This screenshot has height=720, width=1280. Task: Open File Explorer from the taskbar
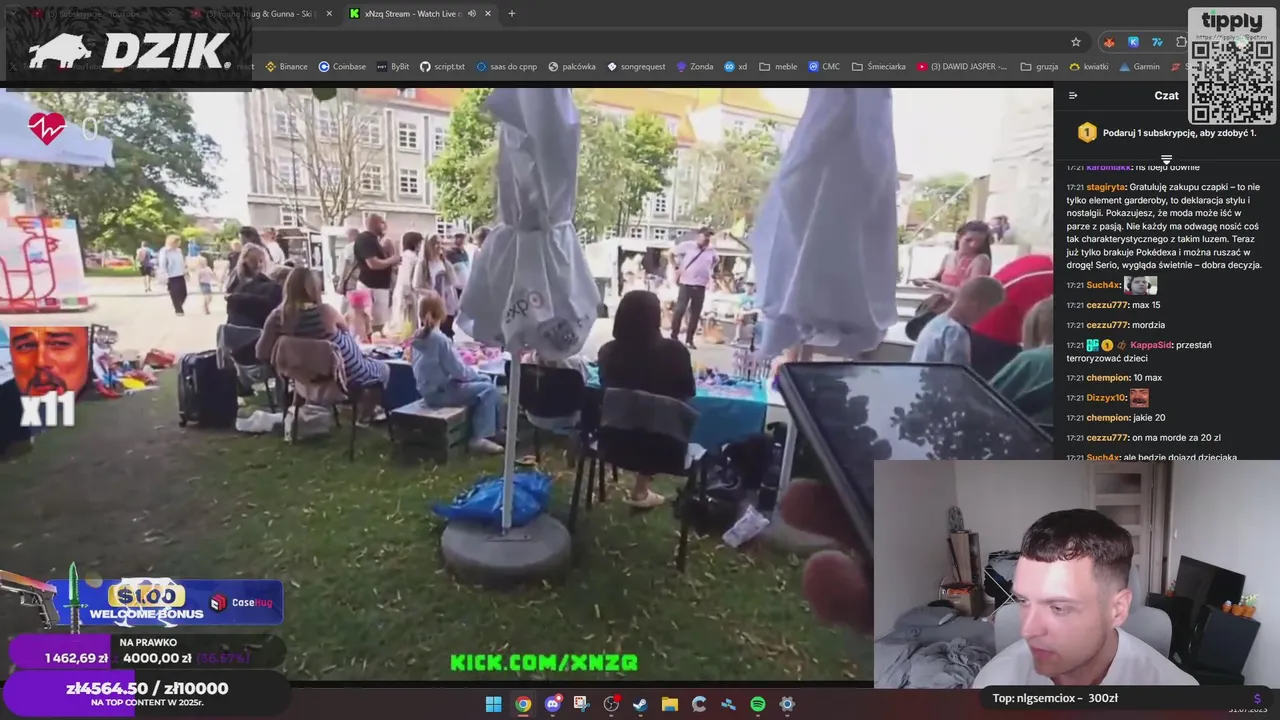point(670,704)
